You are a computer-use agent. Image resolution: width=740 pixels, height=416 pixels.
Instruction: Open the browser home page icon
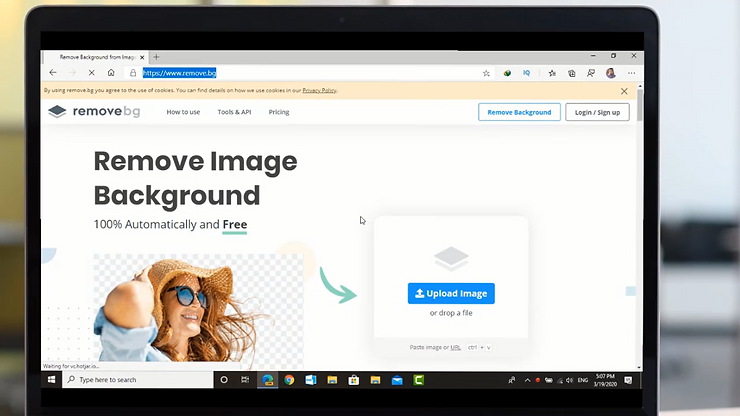[x=111, y=73]
